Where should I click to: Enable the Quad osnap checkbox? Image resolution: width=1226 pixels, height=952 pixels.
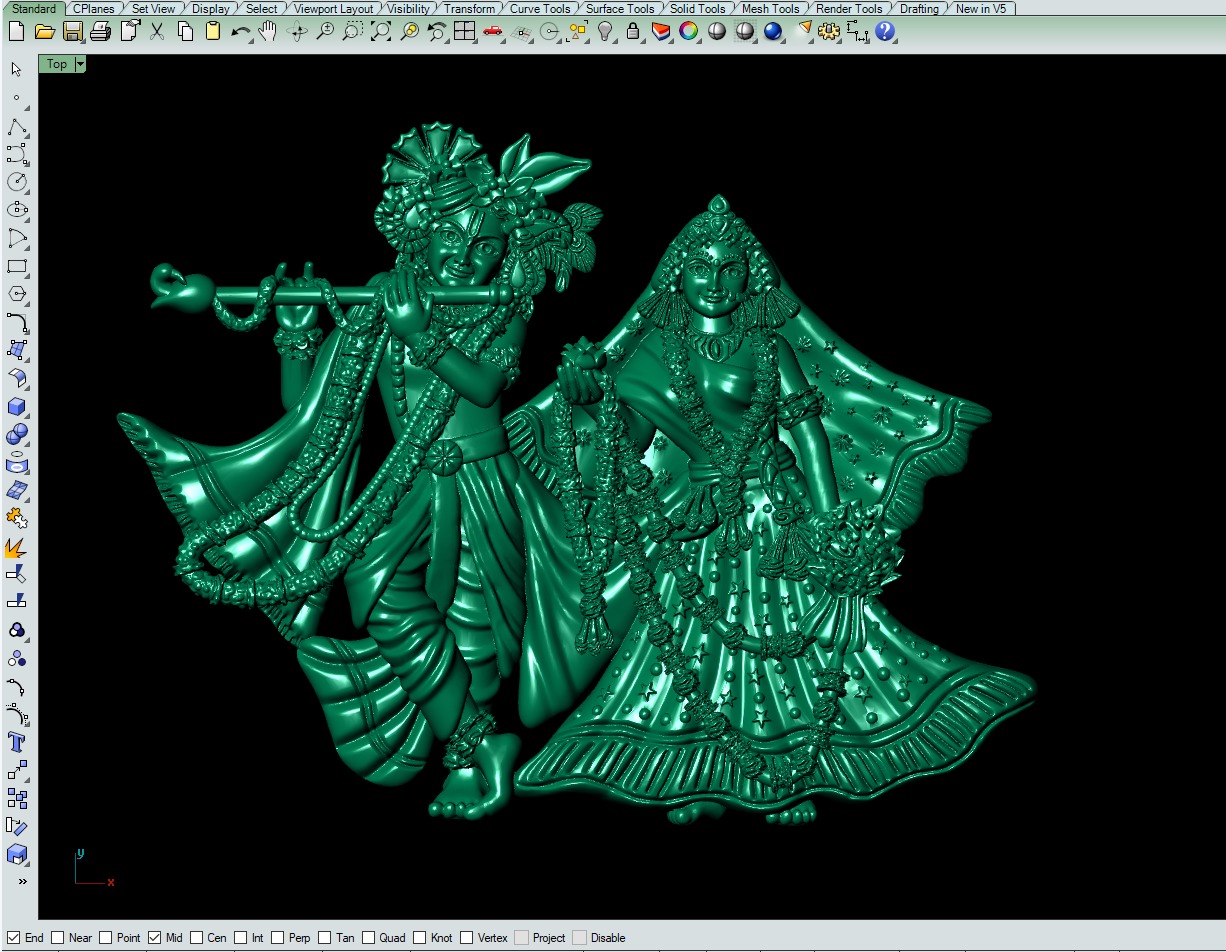coord(369,938)
